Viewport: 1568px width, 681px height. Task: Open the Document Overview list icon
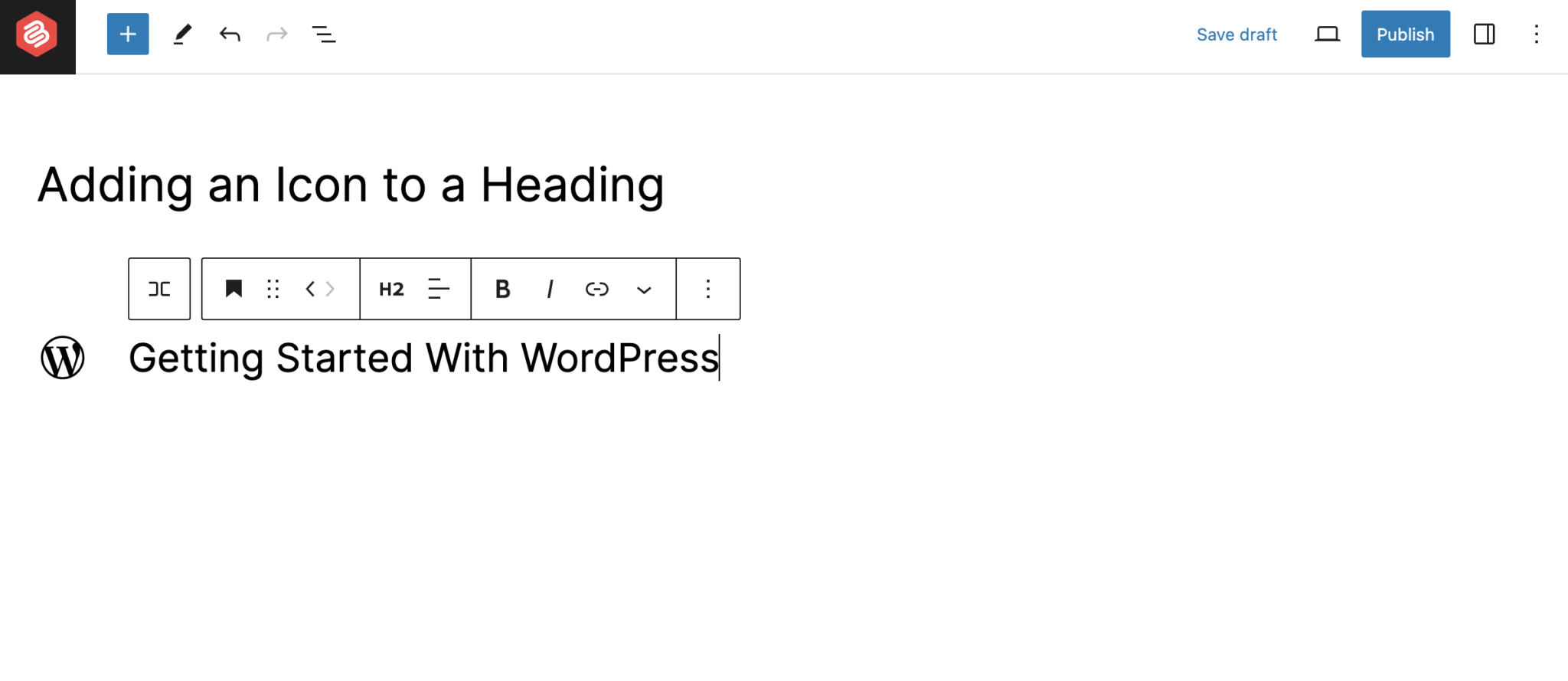(x=323, y=34)
